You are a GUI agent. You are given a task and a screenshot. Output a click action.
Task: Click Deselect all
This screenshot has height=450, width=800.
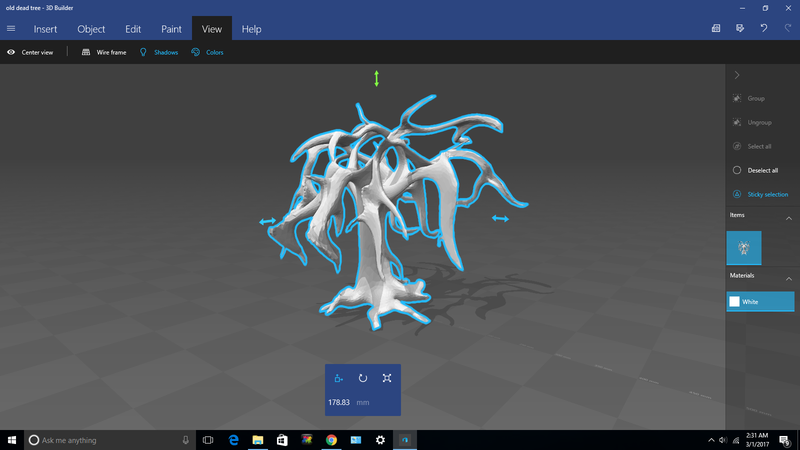point(755,170)
